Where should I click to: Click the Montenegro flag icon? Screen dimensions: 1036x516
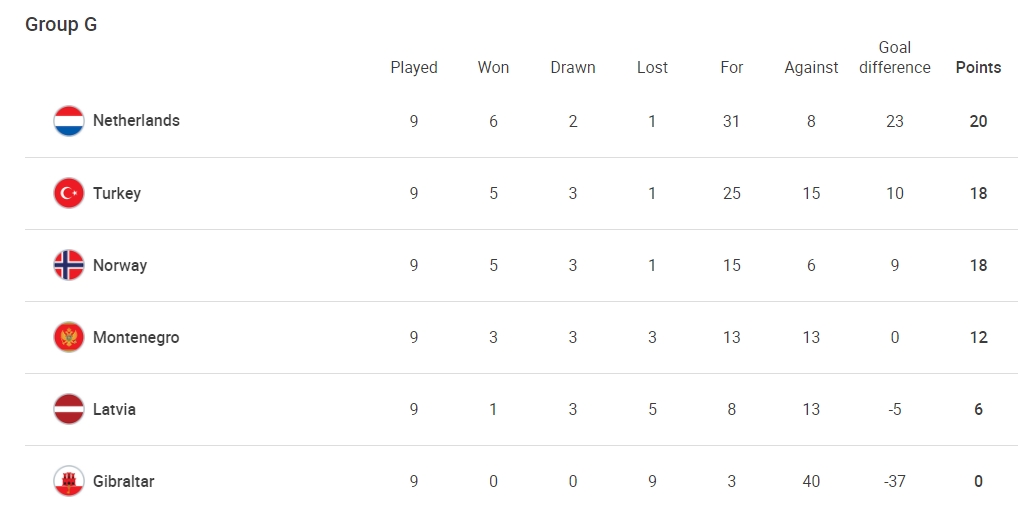(x=69, y=337)
